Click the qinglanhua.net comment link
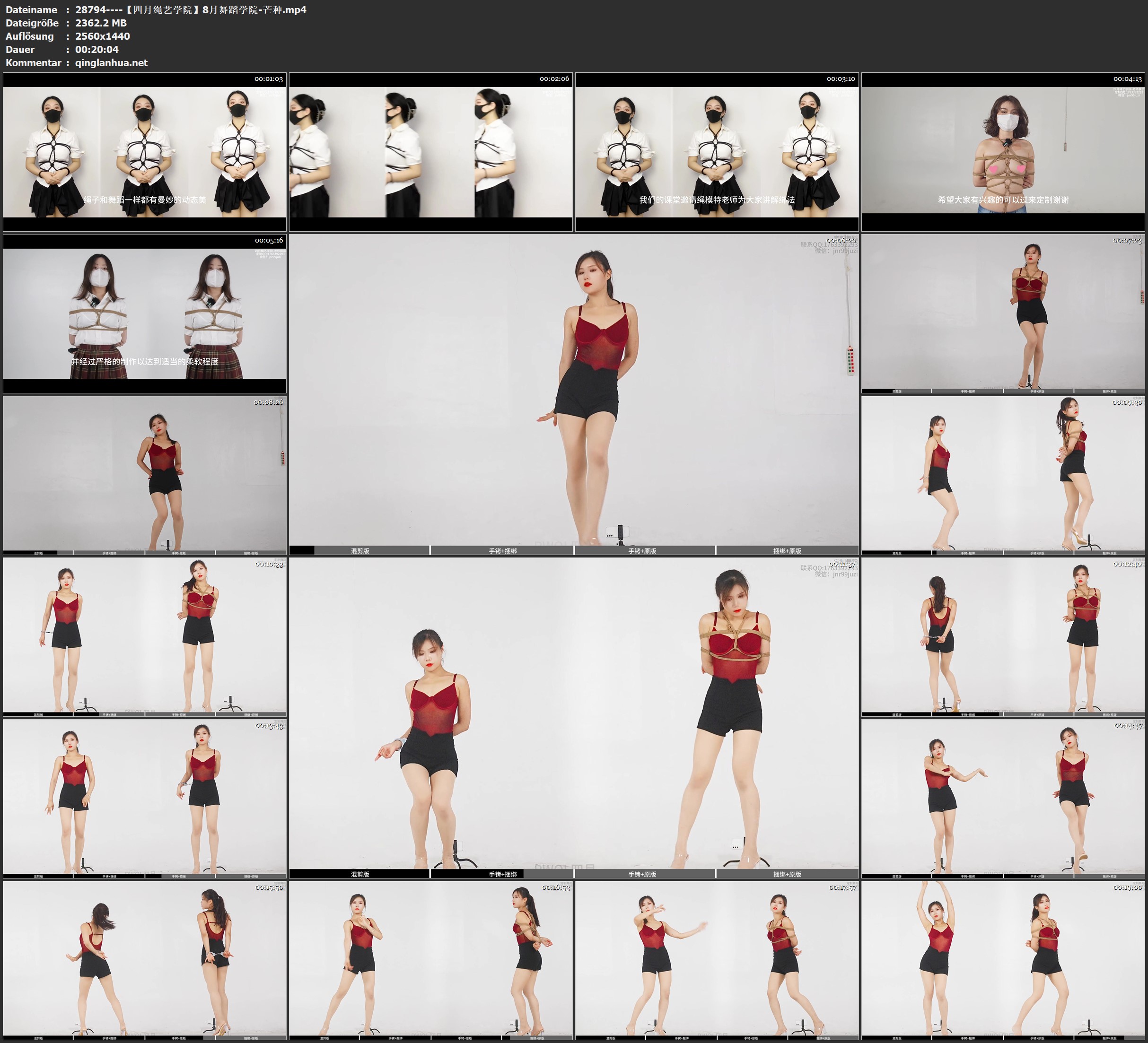Screen dimensions: 1148x1043 tap(111, 62)
